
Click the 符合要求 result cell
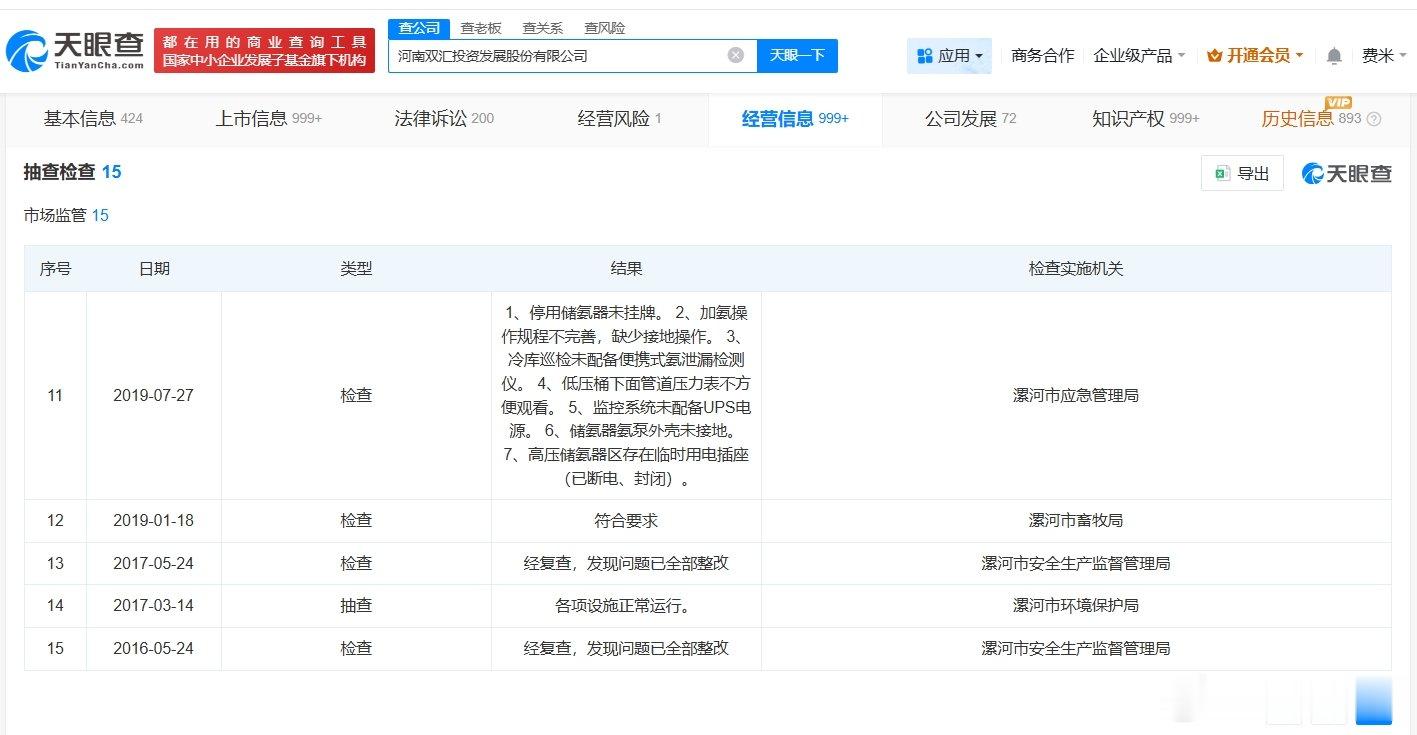626,521
